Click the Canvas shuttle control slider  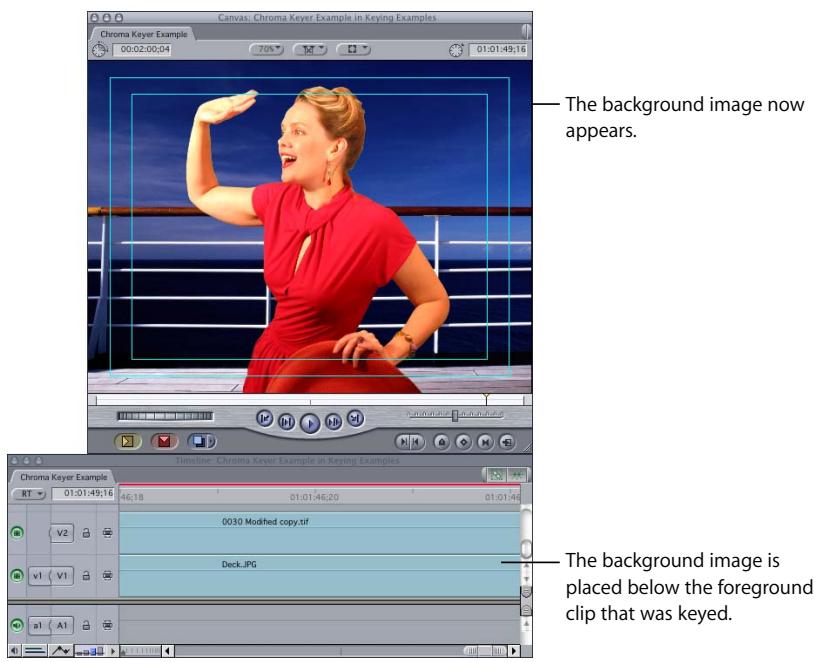(454, 415)
